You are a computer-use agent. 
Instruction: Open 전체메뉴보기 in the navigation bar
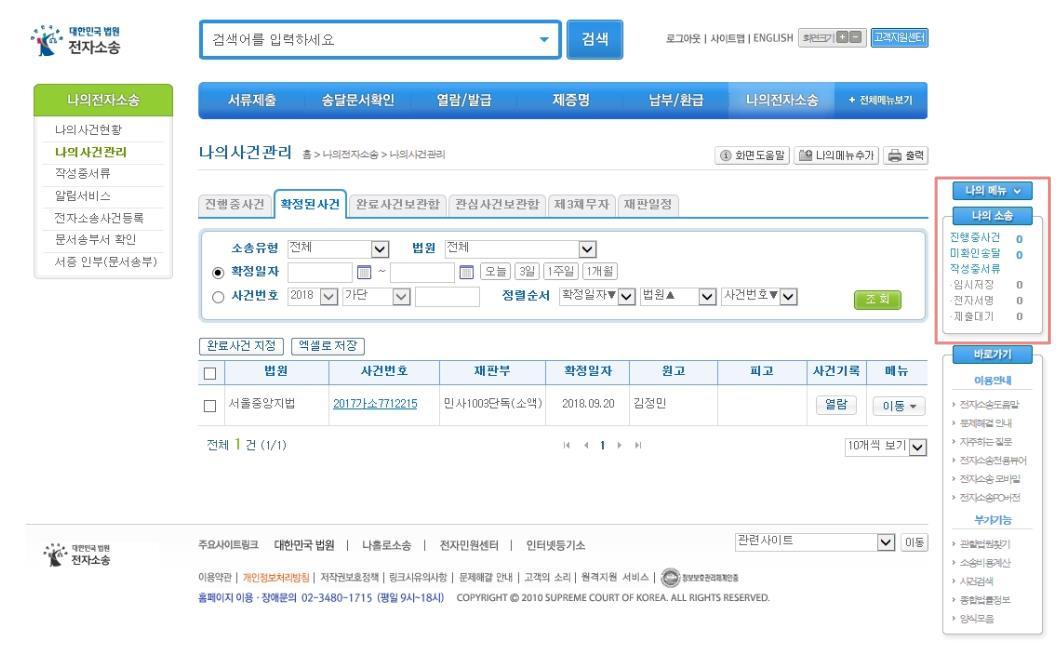[881, 101]
